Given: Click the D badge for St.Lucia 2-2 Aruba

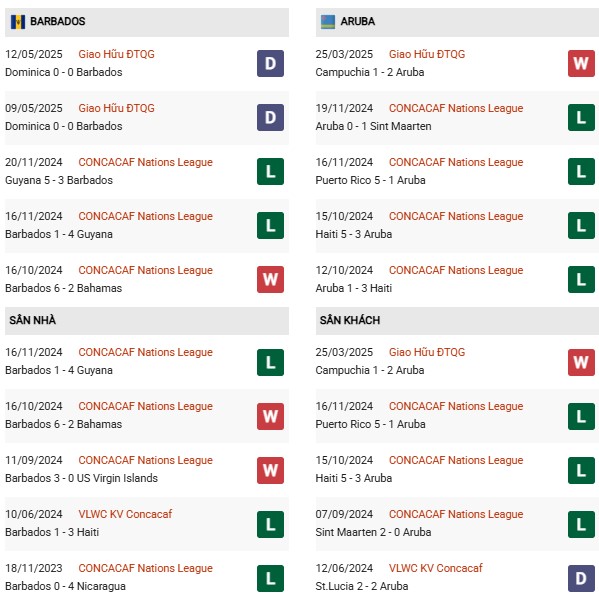Looking at the screenshot, I should tap(581, 578).
